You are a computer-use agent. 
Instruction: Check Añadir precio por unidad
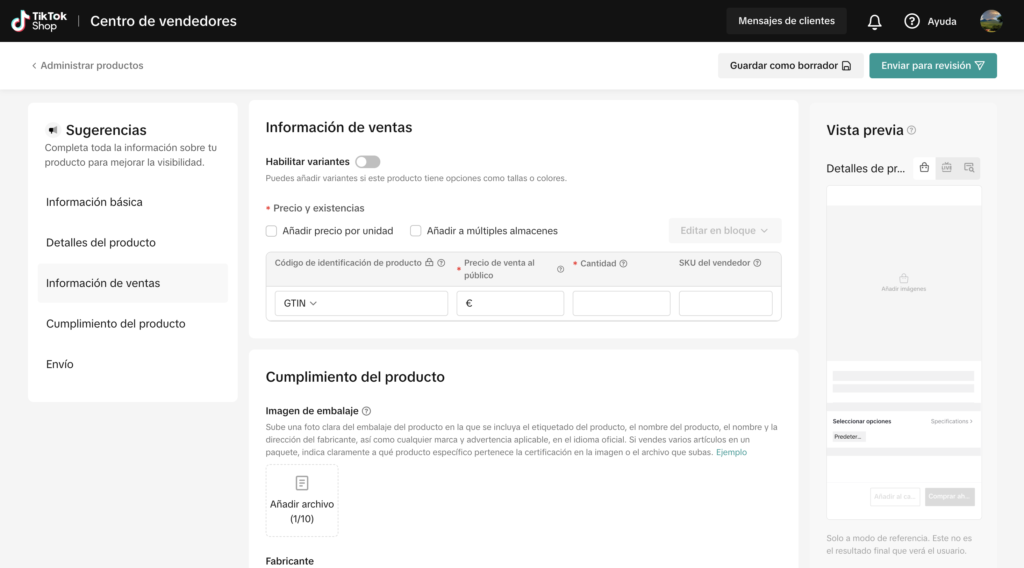pos(271,231)
